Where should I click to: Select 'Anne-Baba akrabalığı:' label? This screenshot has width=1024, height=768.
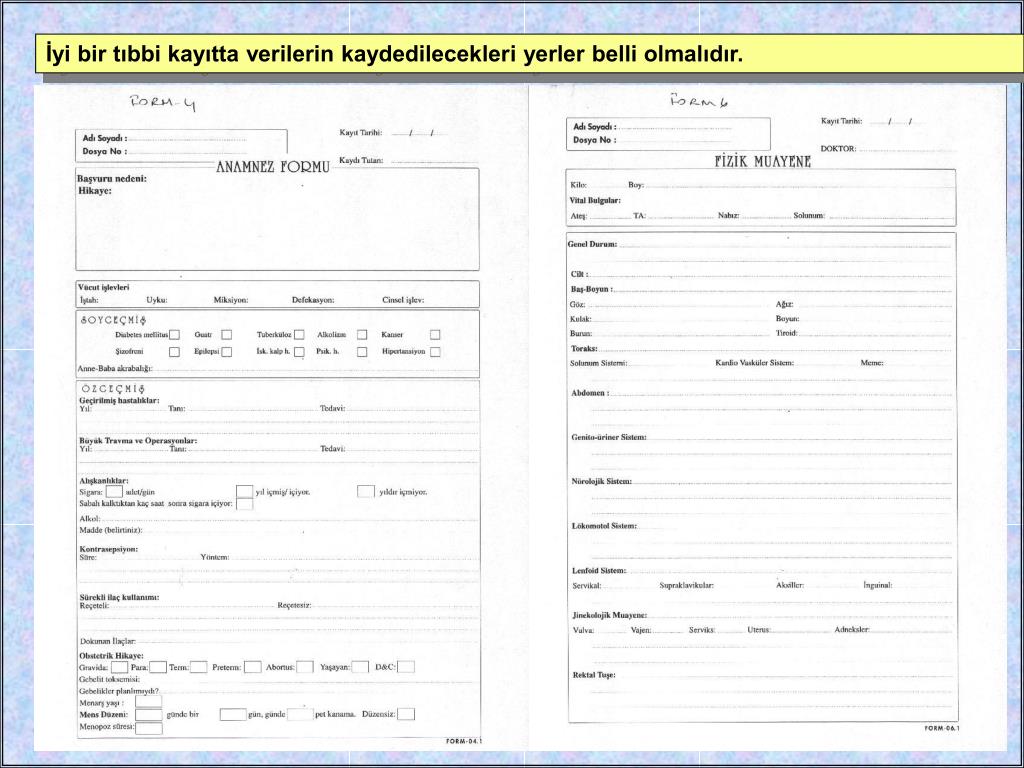pos(114,368)
